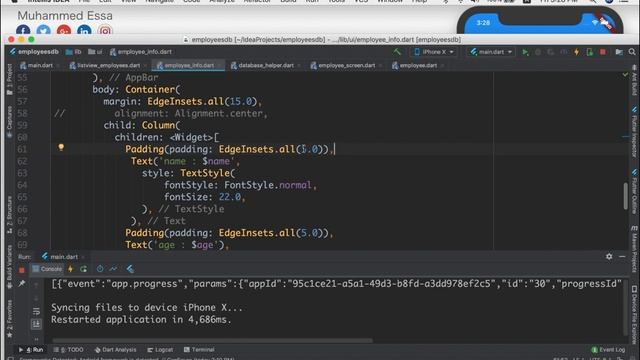The image size is (640, 360).
Task: Click the lib folder breadcrumb
Action: click(74, 52)
